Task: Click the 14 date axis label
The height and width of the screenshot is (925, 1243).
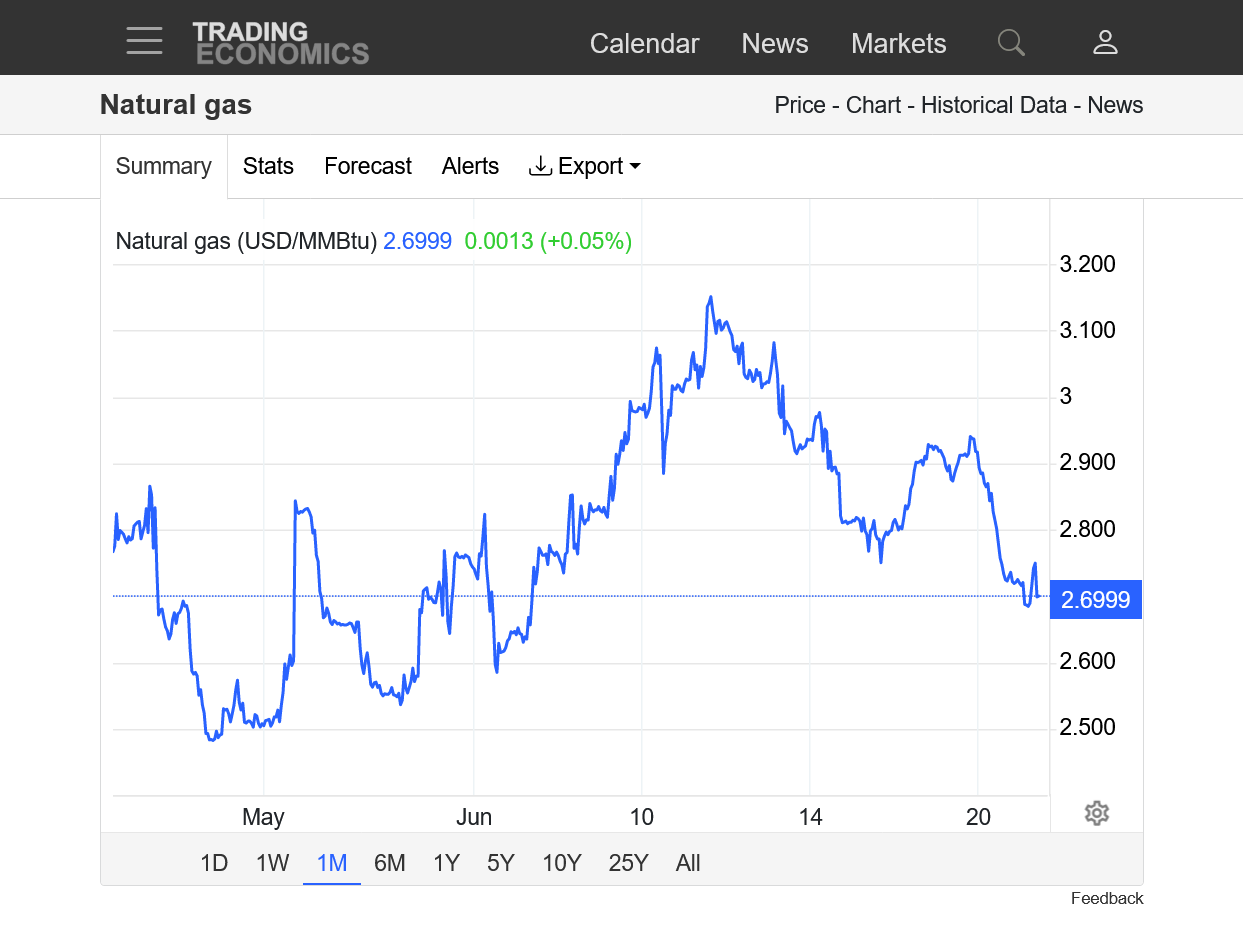Action: [x=811, y=817]
